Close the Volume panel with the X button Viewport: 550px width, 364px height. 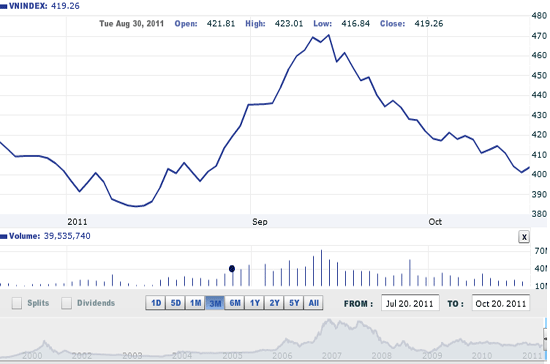[524, 237]
